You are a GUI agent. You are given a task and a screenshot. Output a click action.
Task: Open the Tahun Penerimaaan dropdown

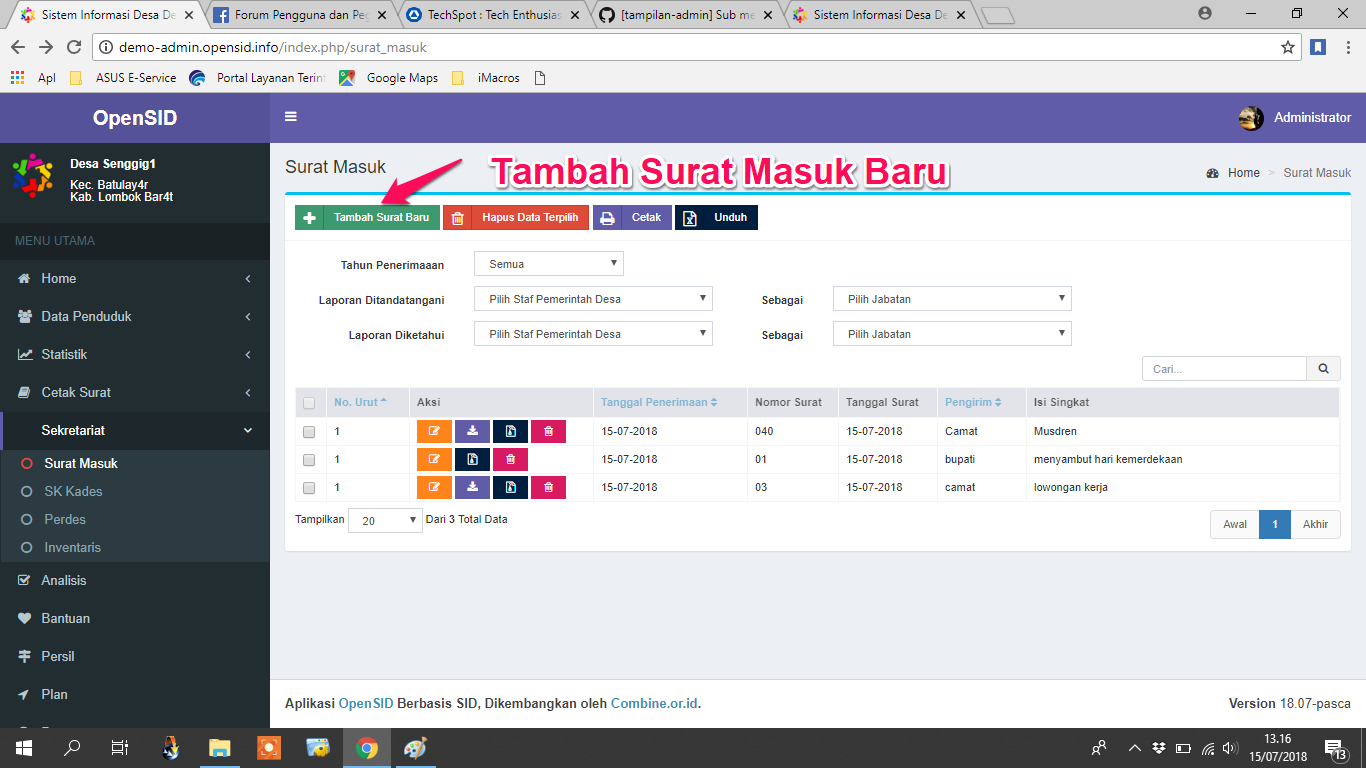click(548, 263)
